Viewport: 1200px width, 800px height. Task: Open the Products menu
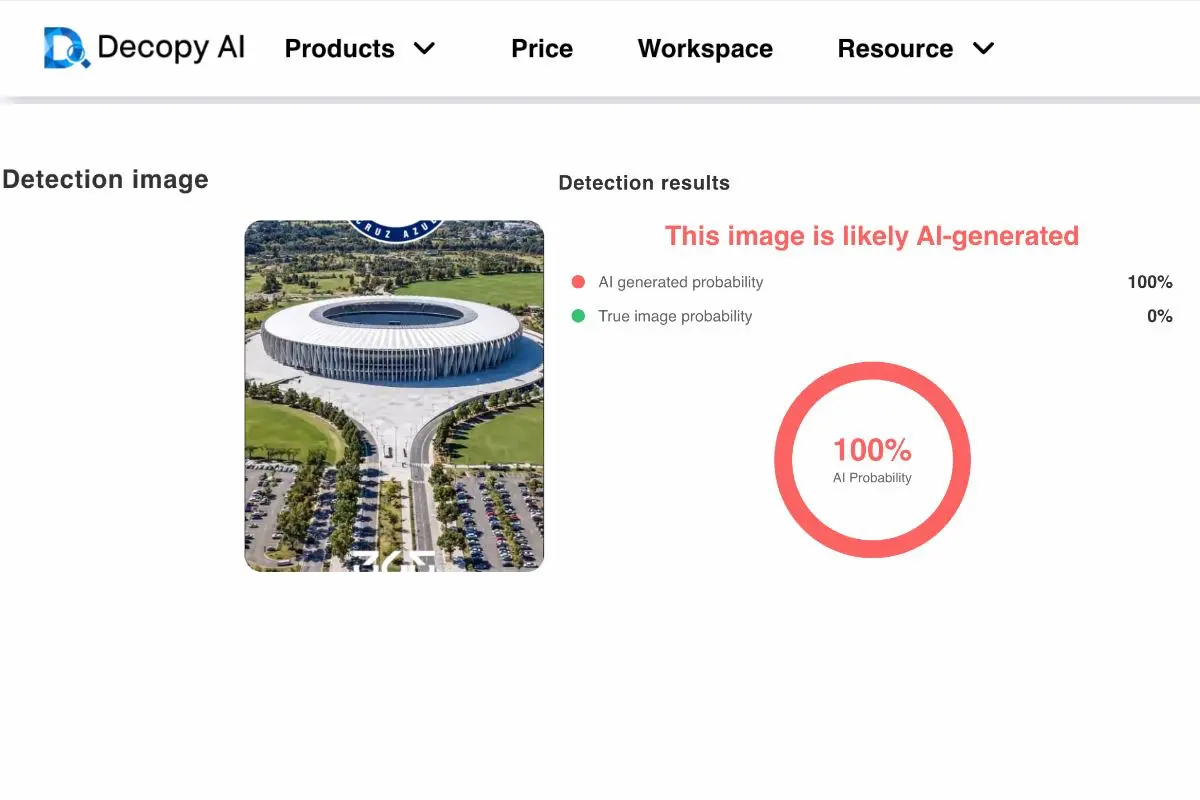[x=339, y=49]
